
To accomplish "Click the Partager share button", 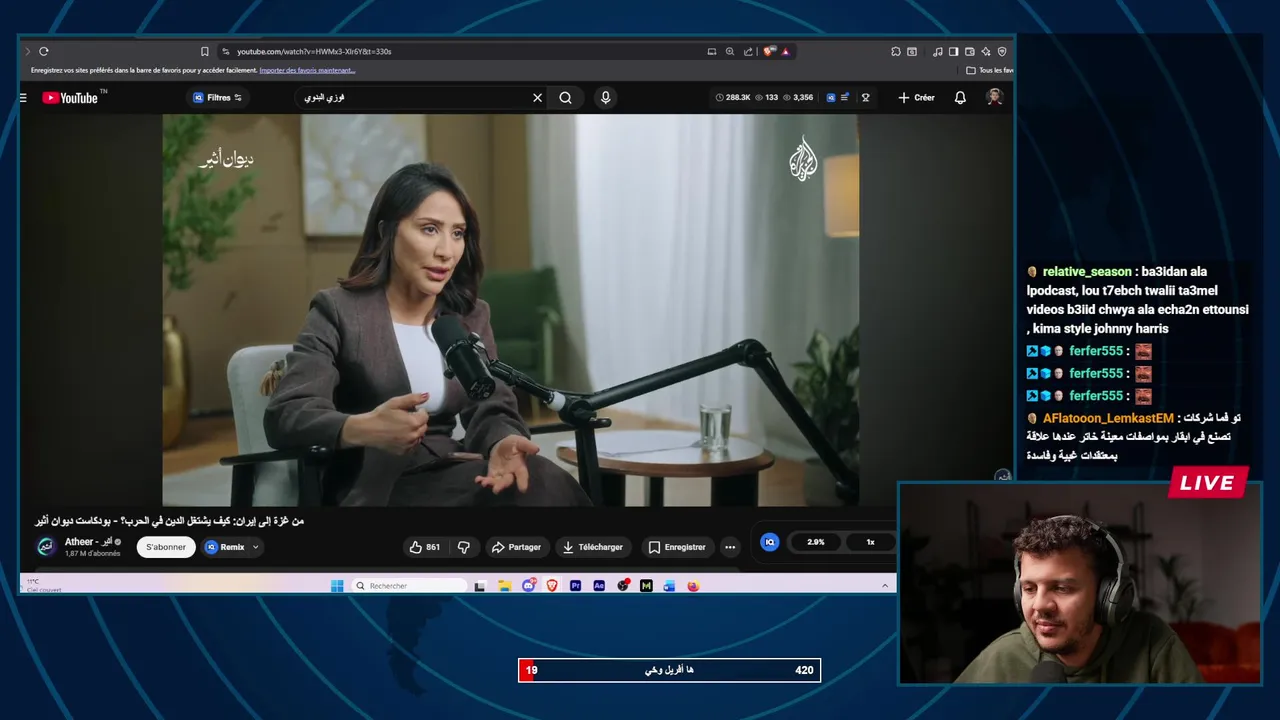I will 516,547.
